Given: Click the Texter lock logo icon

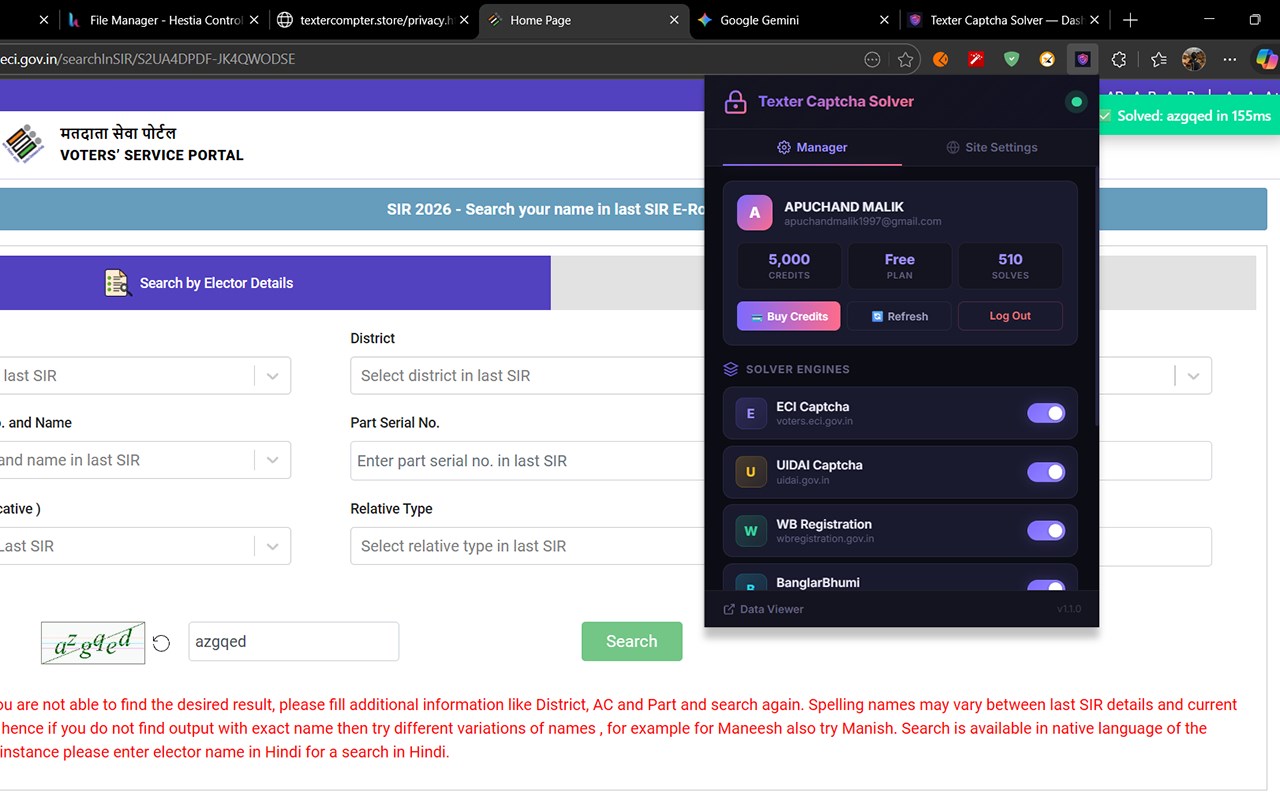Looking at the screenshot, I should click(736, 101).
